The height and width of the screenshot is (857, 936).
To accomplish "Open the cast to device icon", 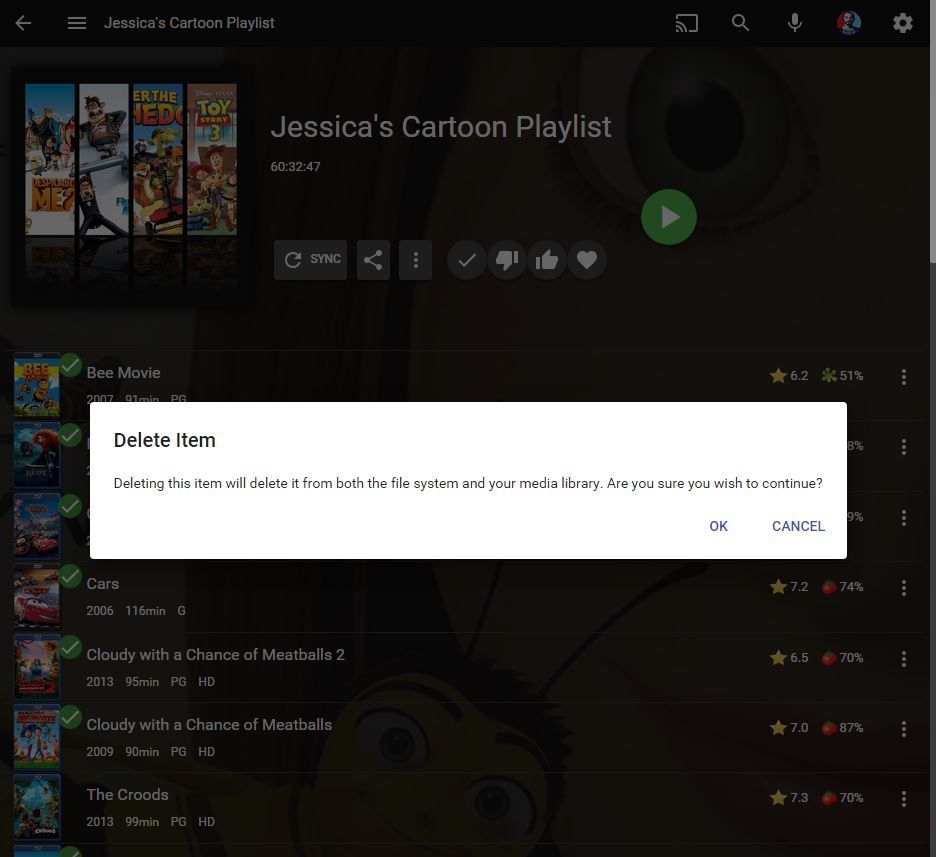I will point(687,23).
